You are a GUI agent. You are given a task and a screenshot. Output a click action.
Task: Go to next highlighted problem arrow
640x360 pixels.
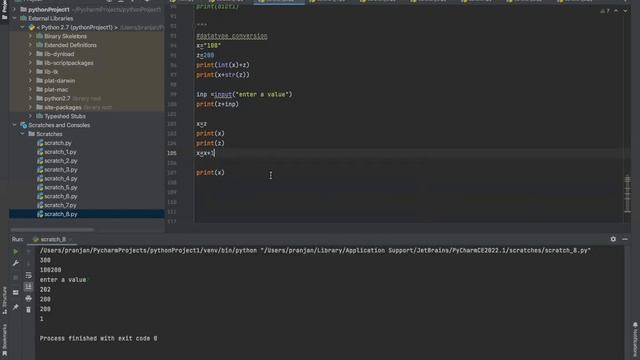[625, 11]
